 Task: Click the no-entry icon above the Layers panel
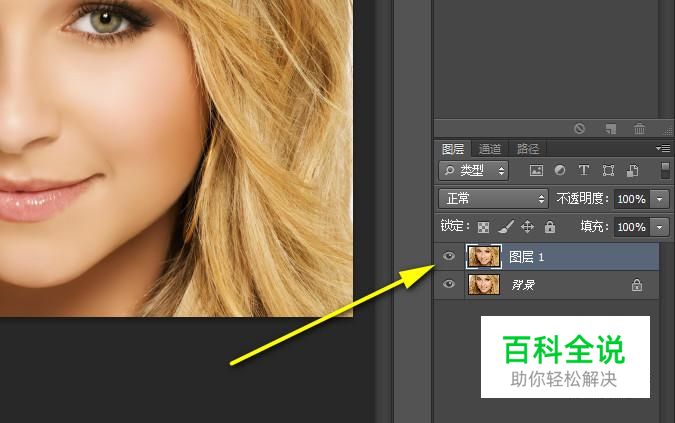click(x=579, y=128)
